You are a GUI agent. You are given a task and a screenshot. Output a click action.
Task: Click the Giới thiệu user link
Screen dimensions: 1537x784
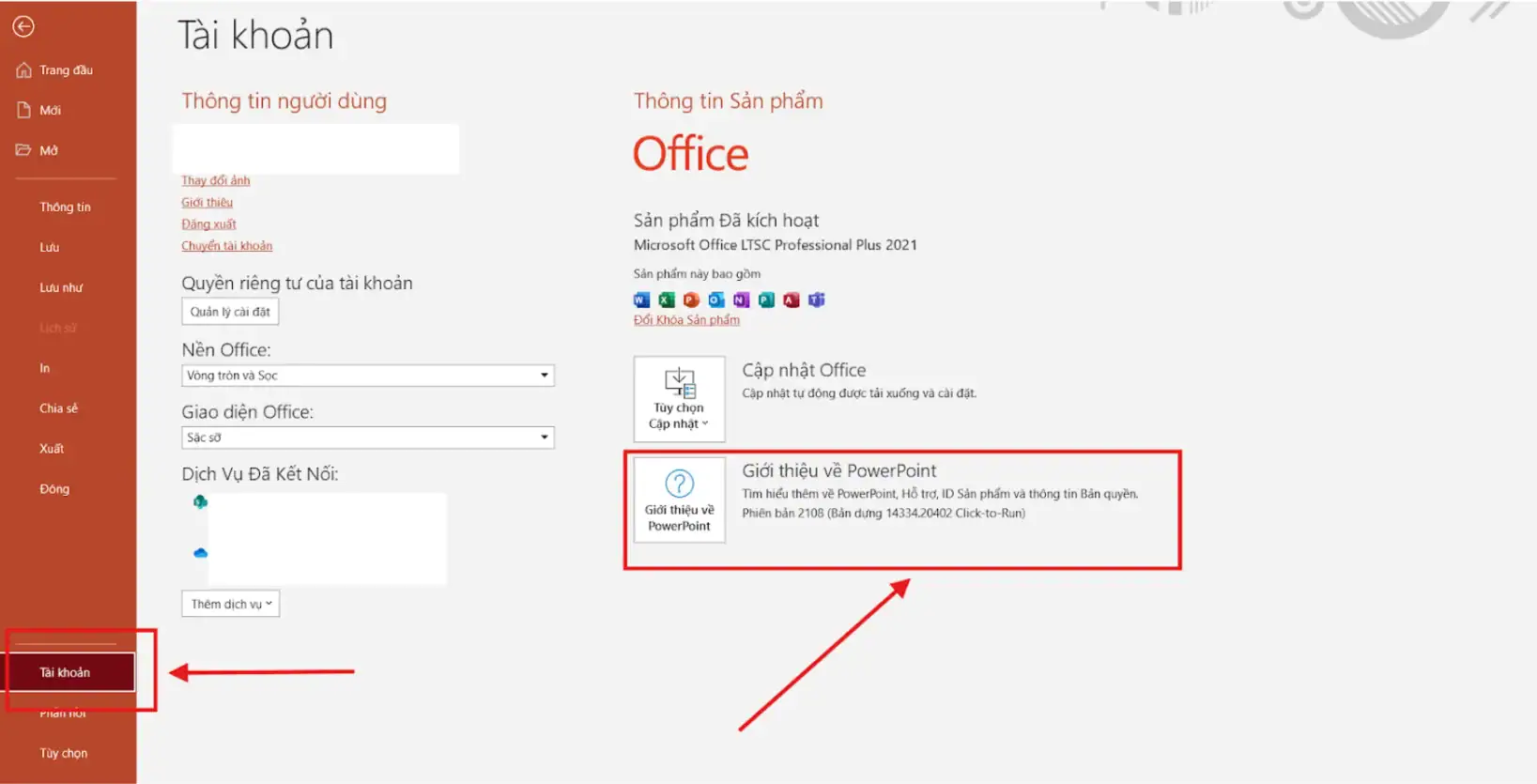[207, 203]
